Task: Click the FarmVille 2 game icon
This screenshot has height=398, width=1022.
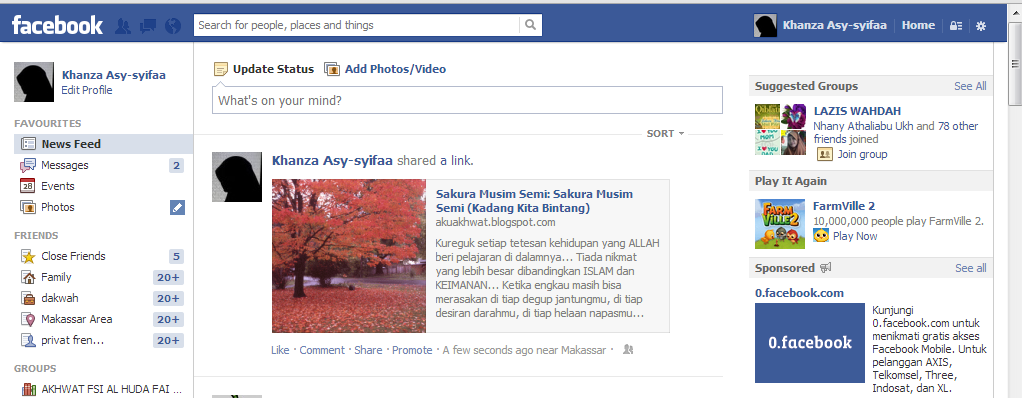Action: [780, 224]
